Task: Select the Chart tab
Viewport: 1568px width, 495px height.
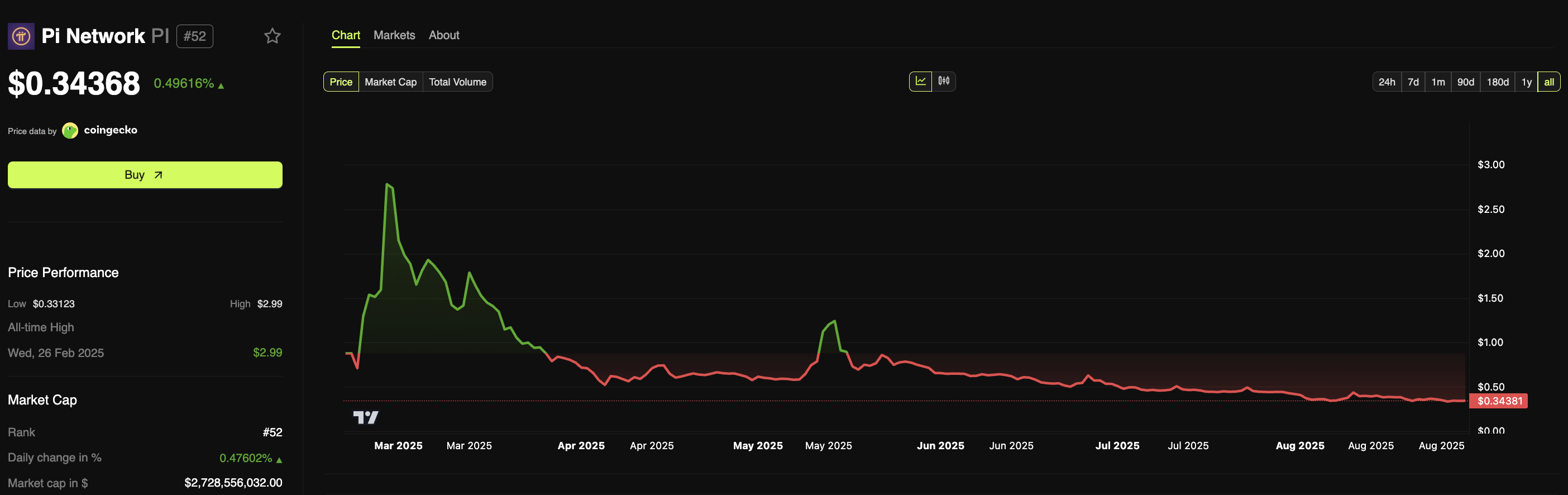Action: click(x=345, y=35)
